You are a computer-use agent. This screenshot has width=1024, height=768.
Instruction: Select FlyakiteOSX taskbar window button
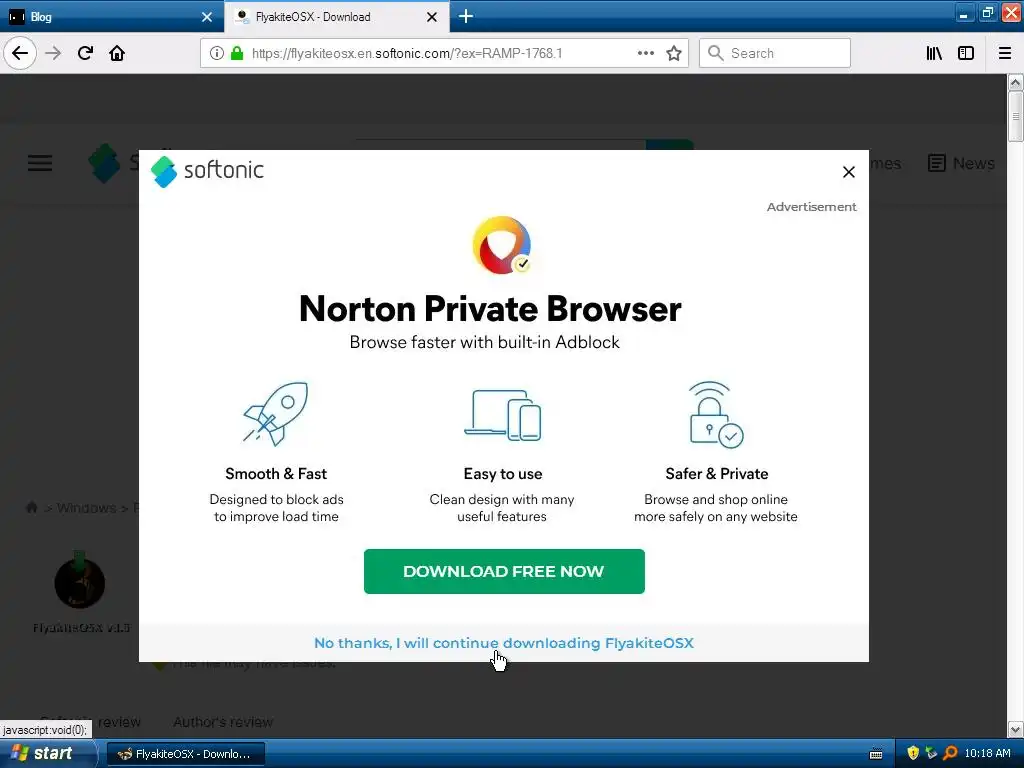[x=185, y=754]
